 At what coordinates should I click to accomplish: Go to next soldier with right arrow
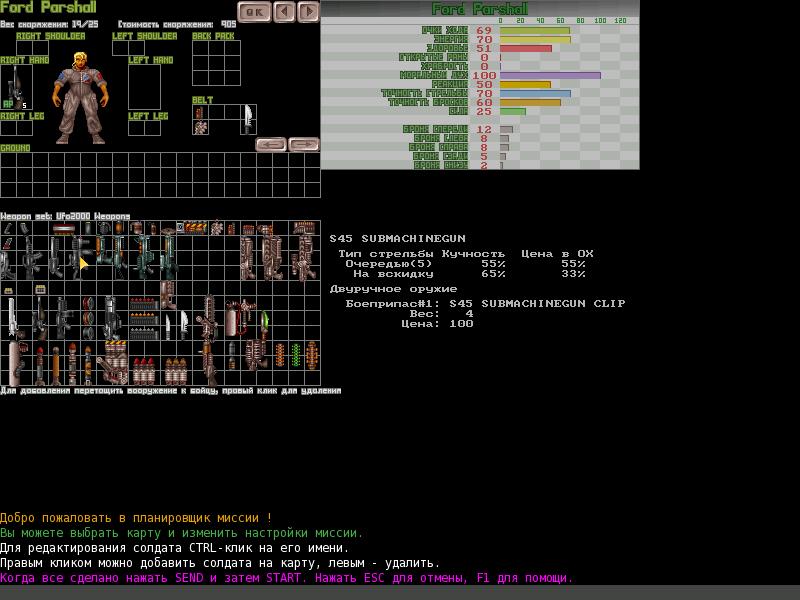pos(309,12)
